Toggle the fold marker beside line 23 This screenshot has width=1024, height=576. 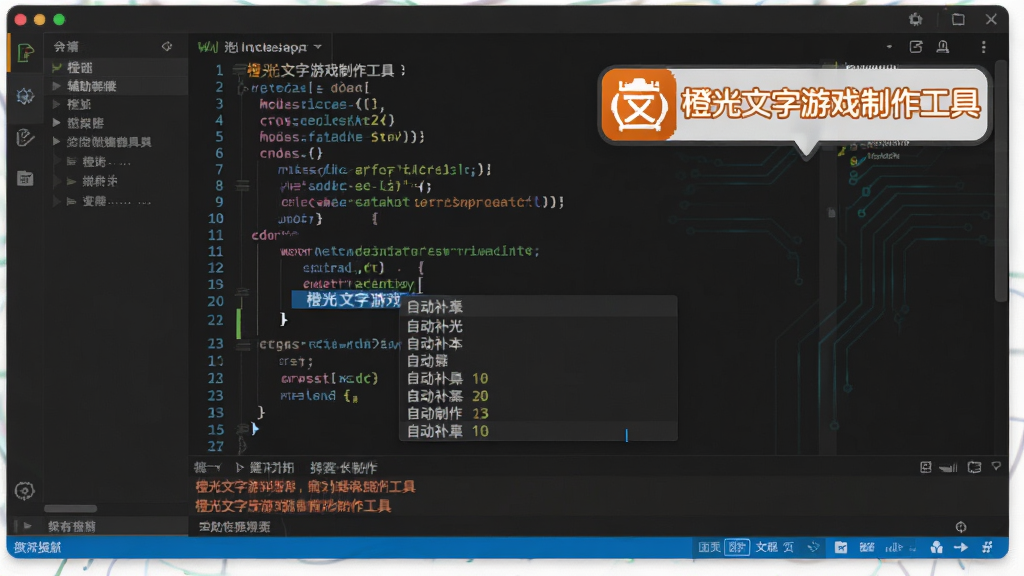[243, 344]
